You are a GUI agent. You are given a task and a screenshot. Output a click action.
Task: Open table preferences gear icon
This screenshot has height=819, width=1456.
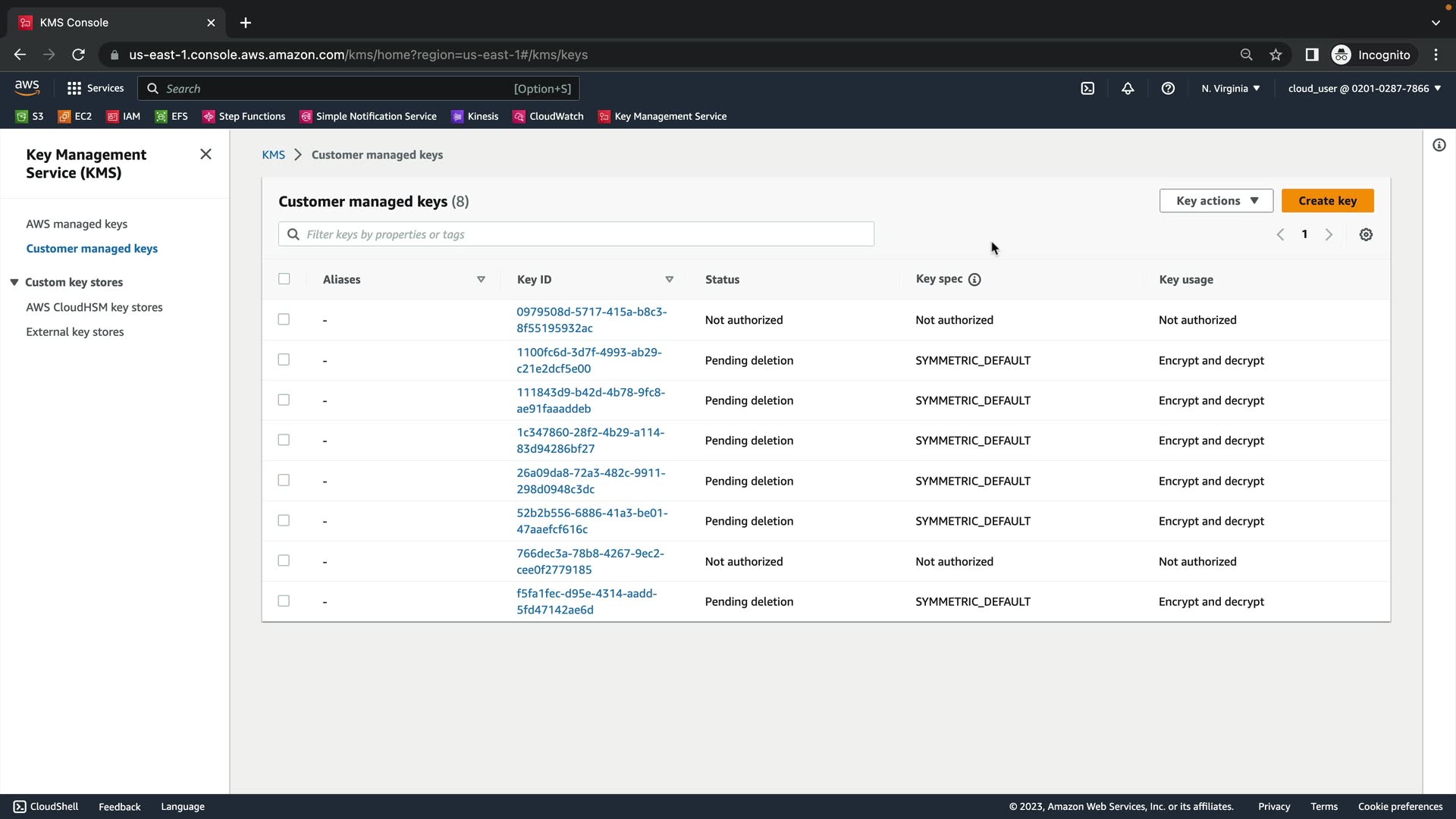coord(1366,235)
